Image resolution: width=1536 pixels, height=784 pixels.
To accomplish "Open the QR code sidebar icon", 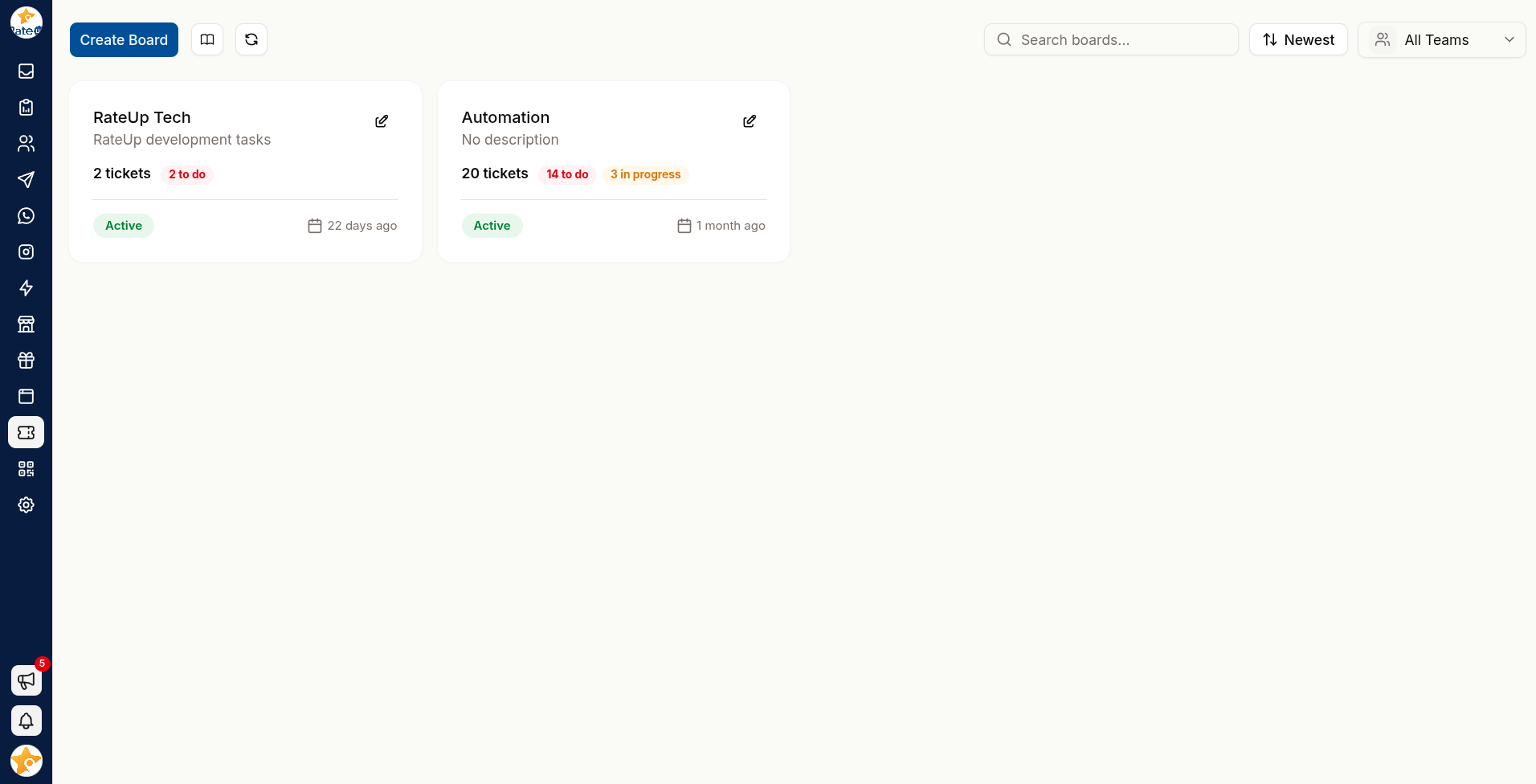I will coord(26,469).
